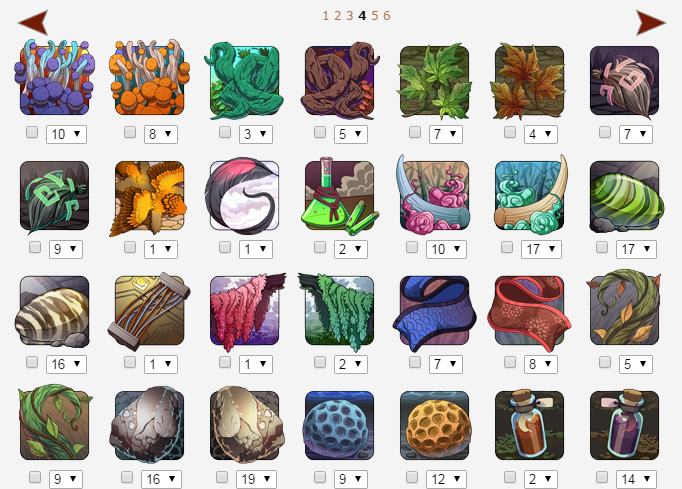Select the blue scale-patterned scarf item icon
This screenshot has height=489, width=682.
point(435,311)
